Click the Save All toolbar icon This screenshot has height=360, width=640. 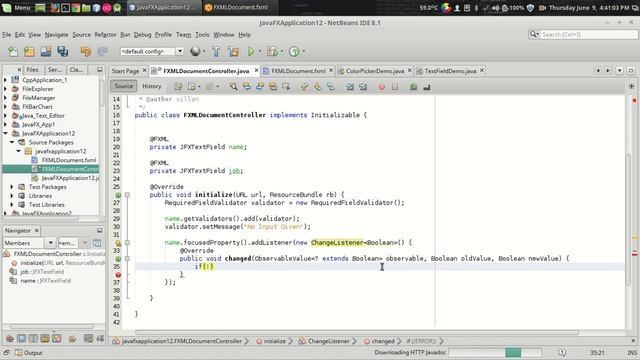tap(62, 51)
